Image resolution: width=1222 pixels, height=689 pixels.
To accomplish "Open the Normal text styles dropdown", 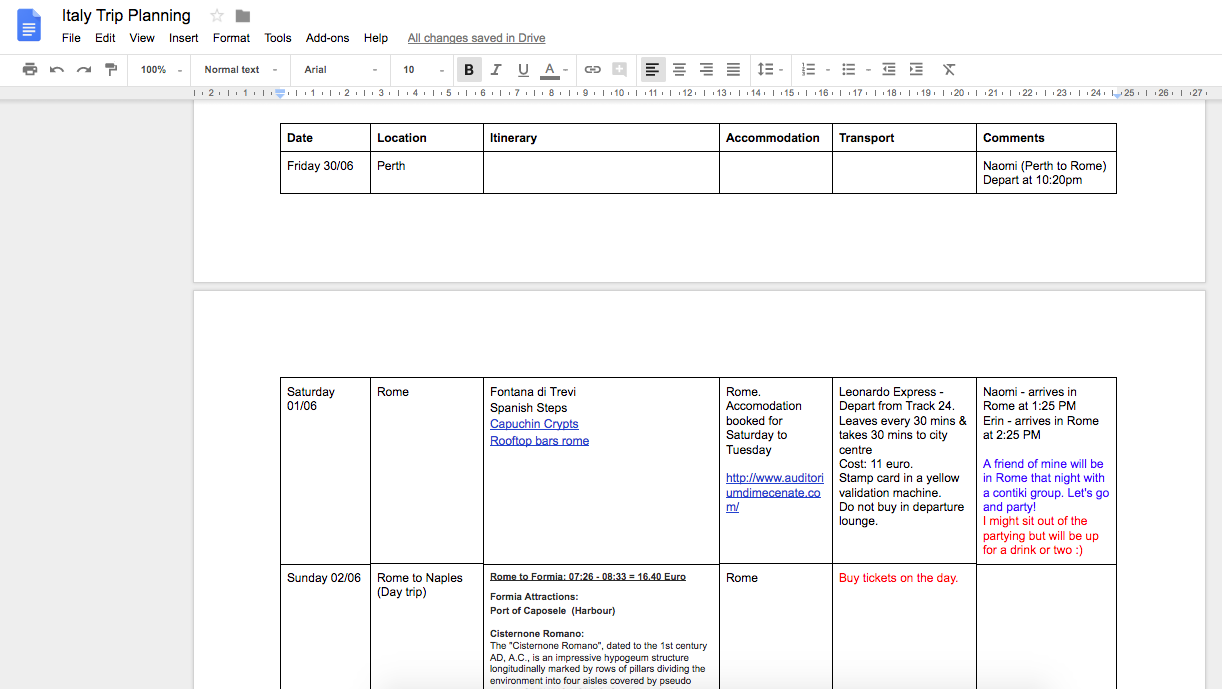I will (x=241, y=70).
